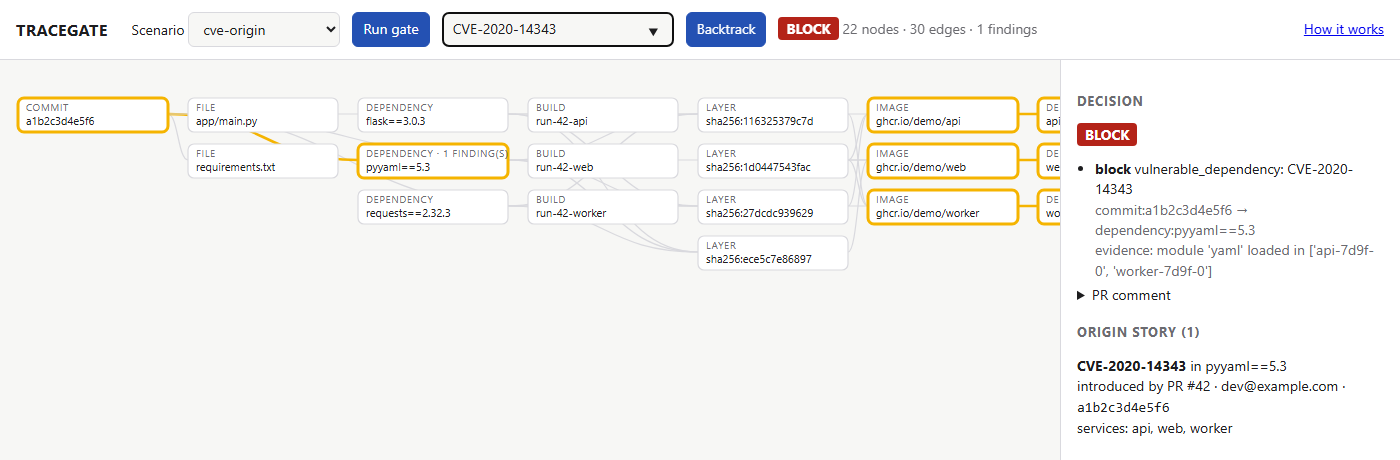This screenshot has height=460, width=1400.
Task: Select the FILE requirements.txt node
Action: pos(263,161)
